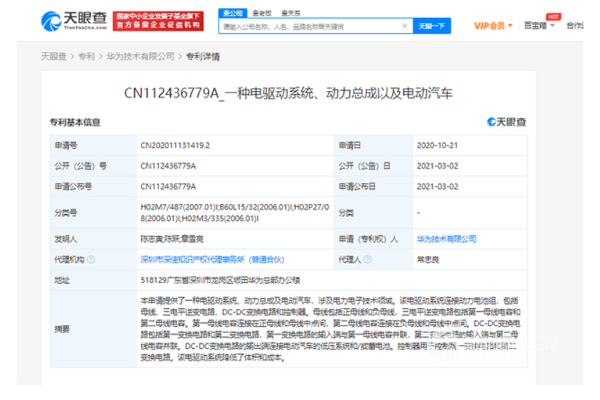
Task: Open the 深圳市 agency link in 代理机构 row
Action: coord(212,260)
